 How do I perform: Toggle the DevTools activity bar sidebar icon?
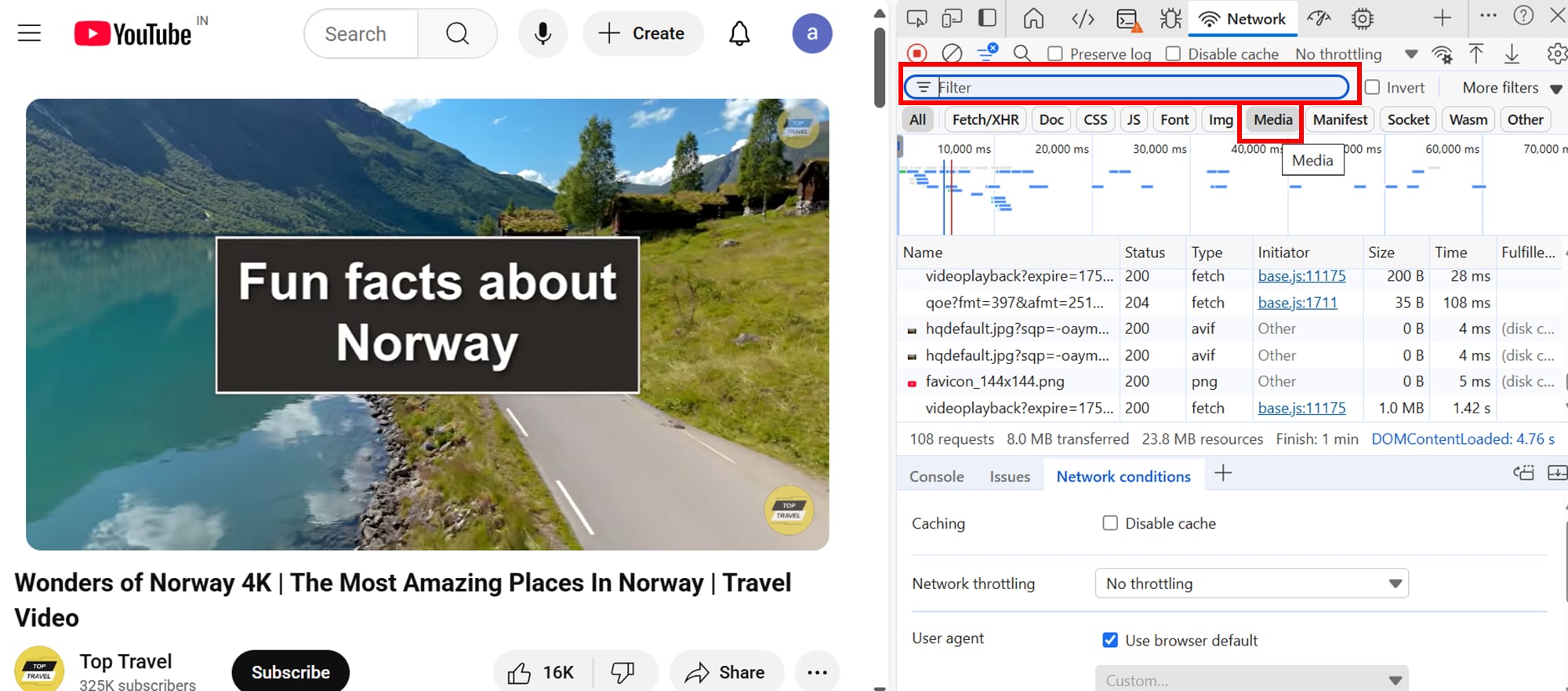point(988,18)
